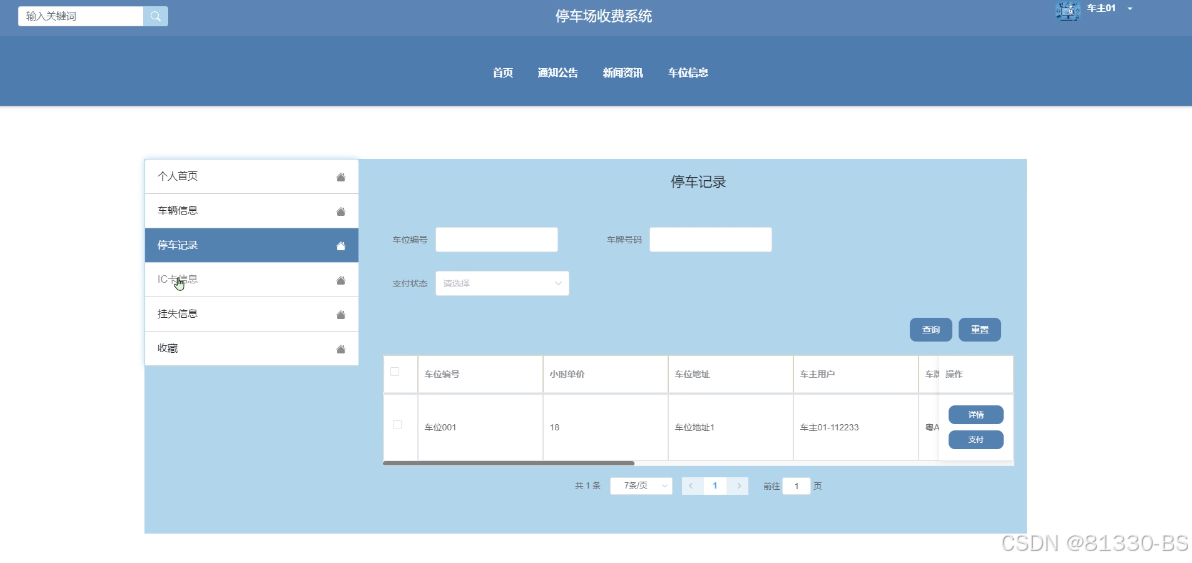Click the 车位编号 column header
The image size is (1192, 563).
[x=480, y=375]
